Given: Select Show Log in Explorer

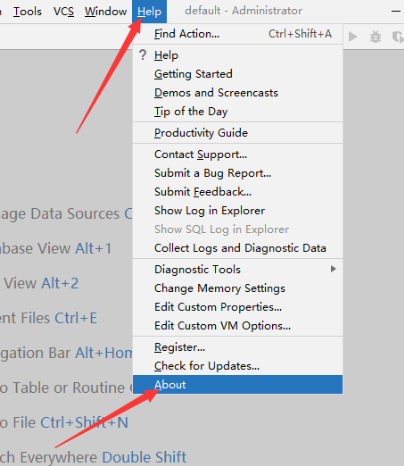Looking at the screenshot, I should [238, 210].
